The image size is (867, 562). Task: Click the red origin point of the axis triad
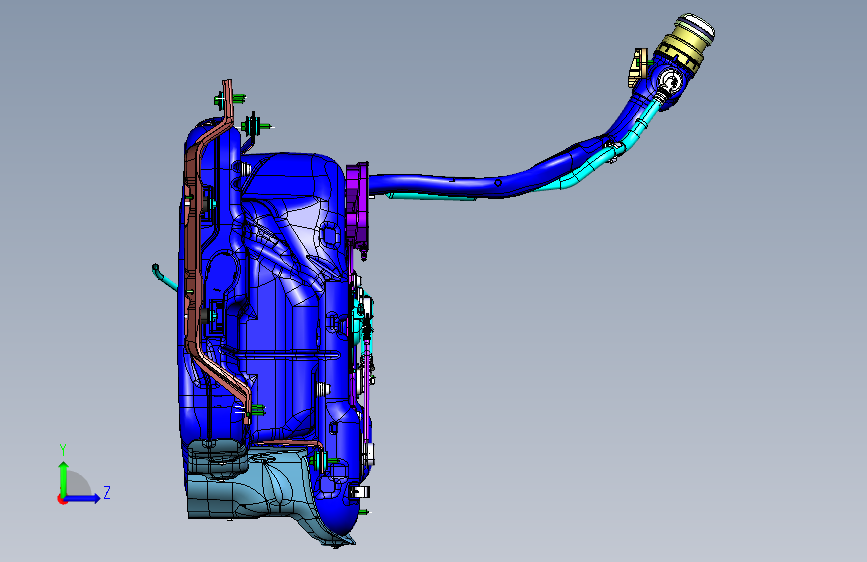[62, 499]
